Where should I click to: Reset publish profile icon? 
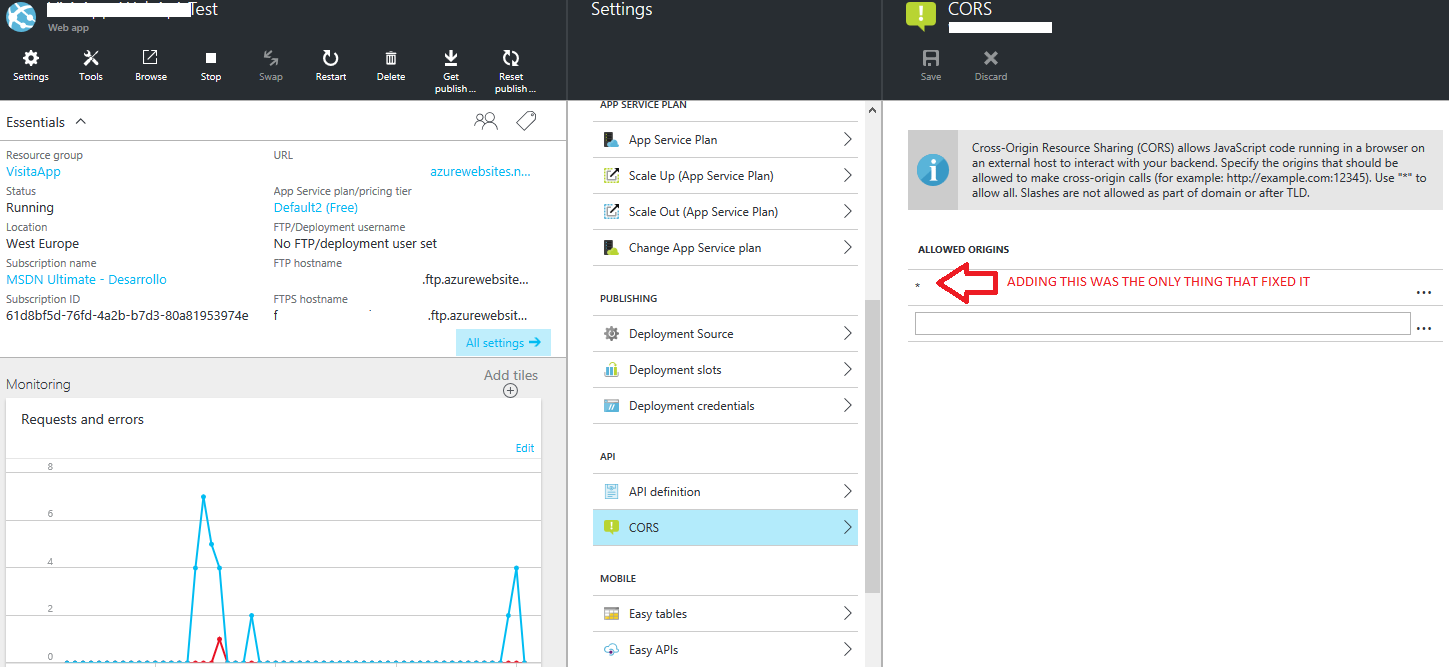(511, 58)
